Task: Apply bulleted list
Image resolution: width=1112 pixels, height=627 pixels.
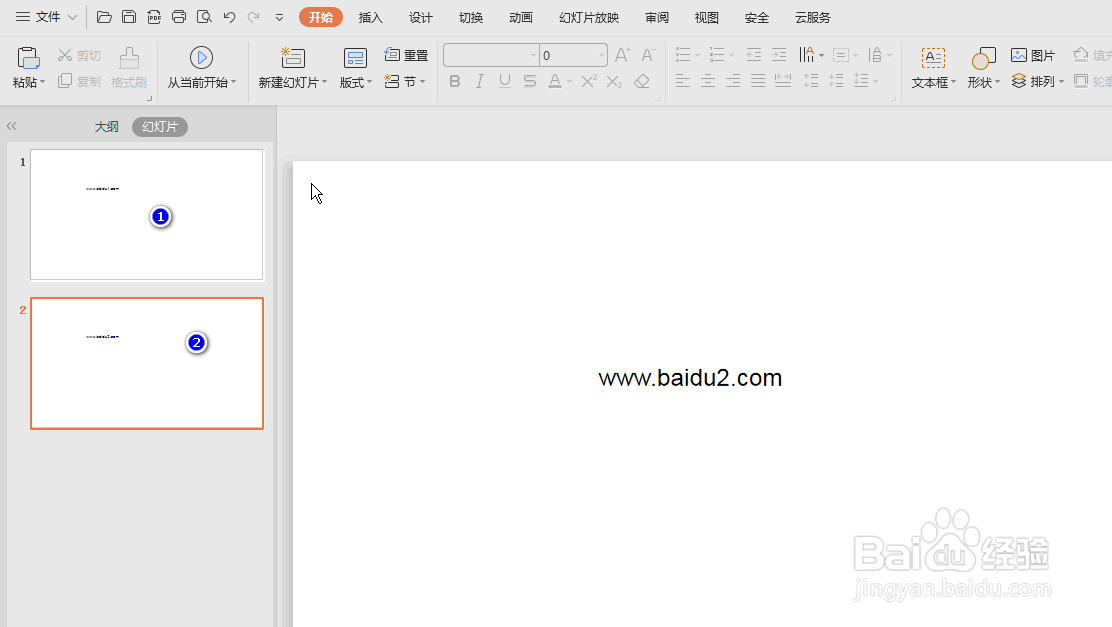Action: coord(683,55)
